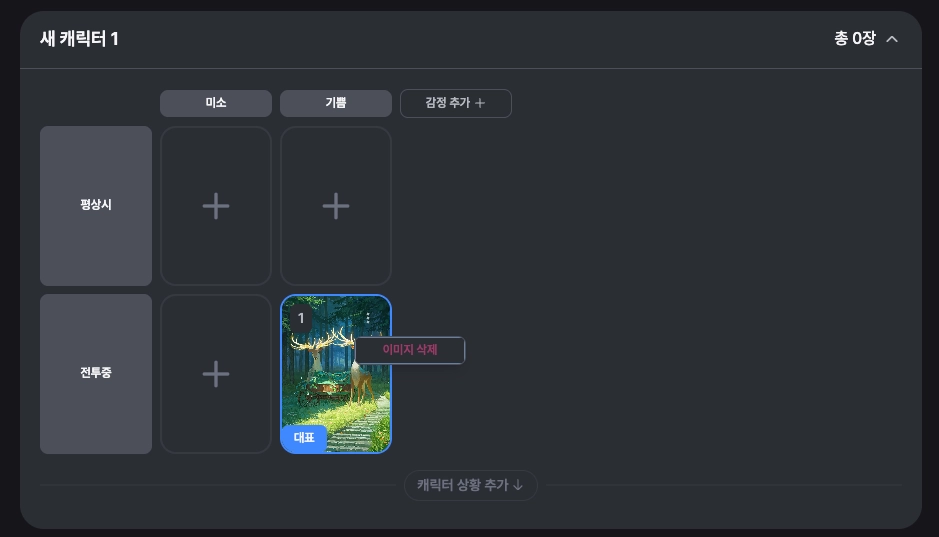Select the 기쁨 emotion column header
The height and width of the screenshot is (537, 939).
tap(336, 103)
